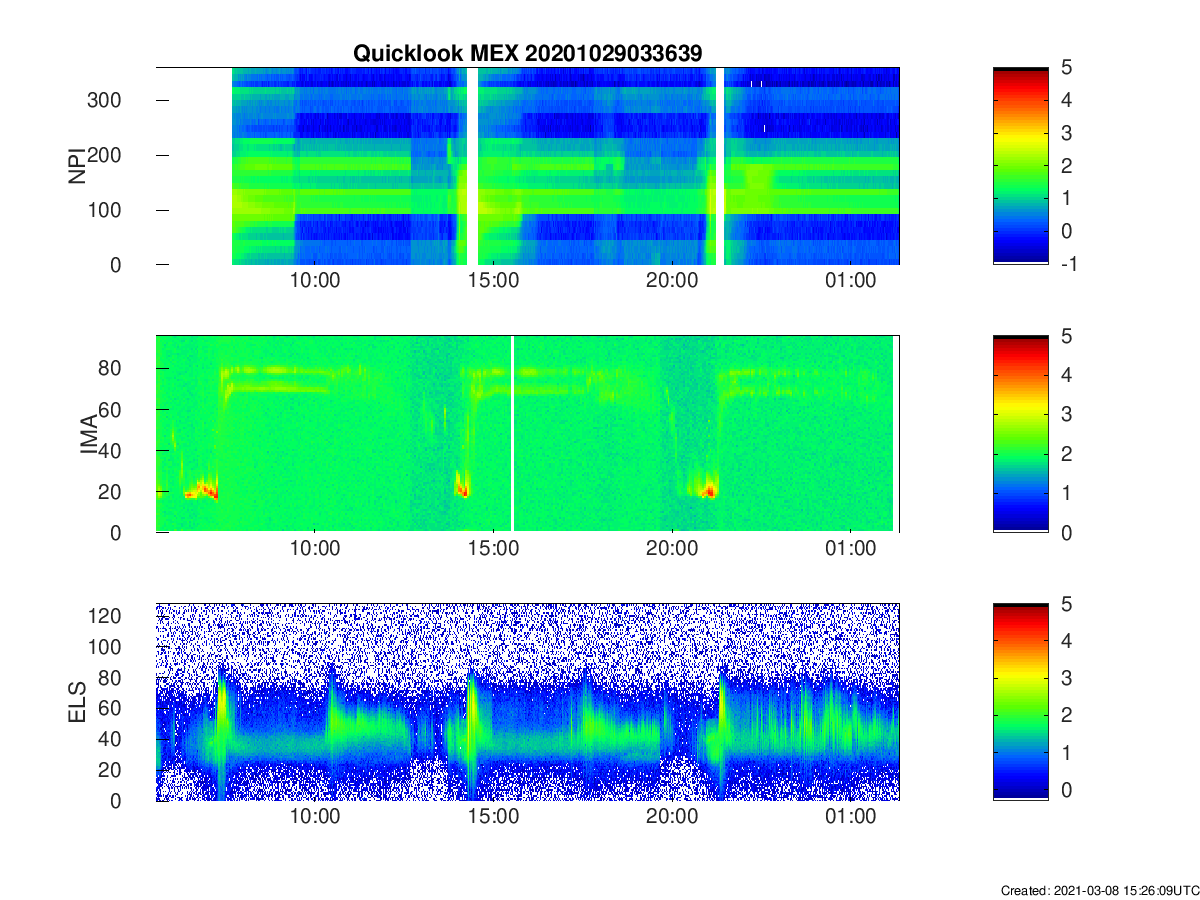The width and height of the screenshot is (1200, 900).
Task: Click the 10:00 time tick below ELS panel
Action: 315,817
